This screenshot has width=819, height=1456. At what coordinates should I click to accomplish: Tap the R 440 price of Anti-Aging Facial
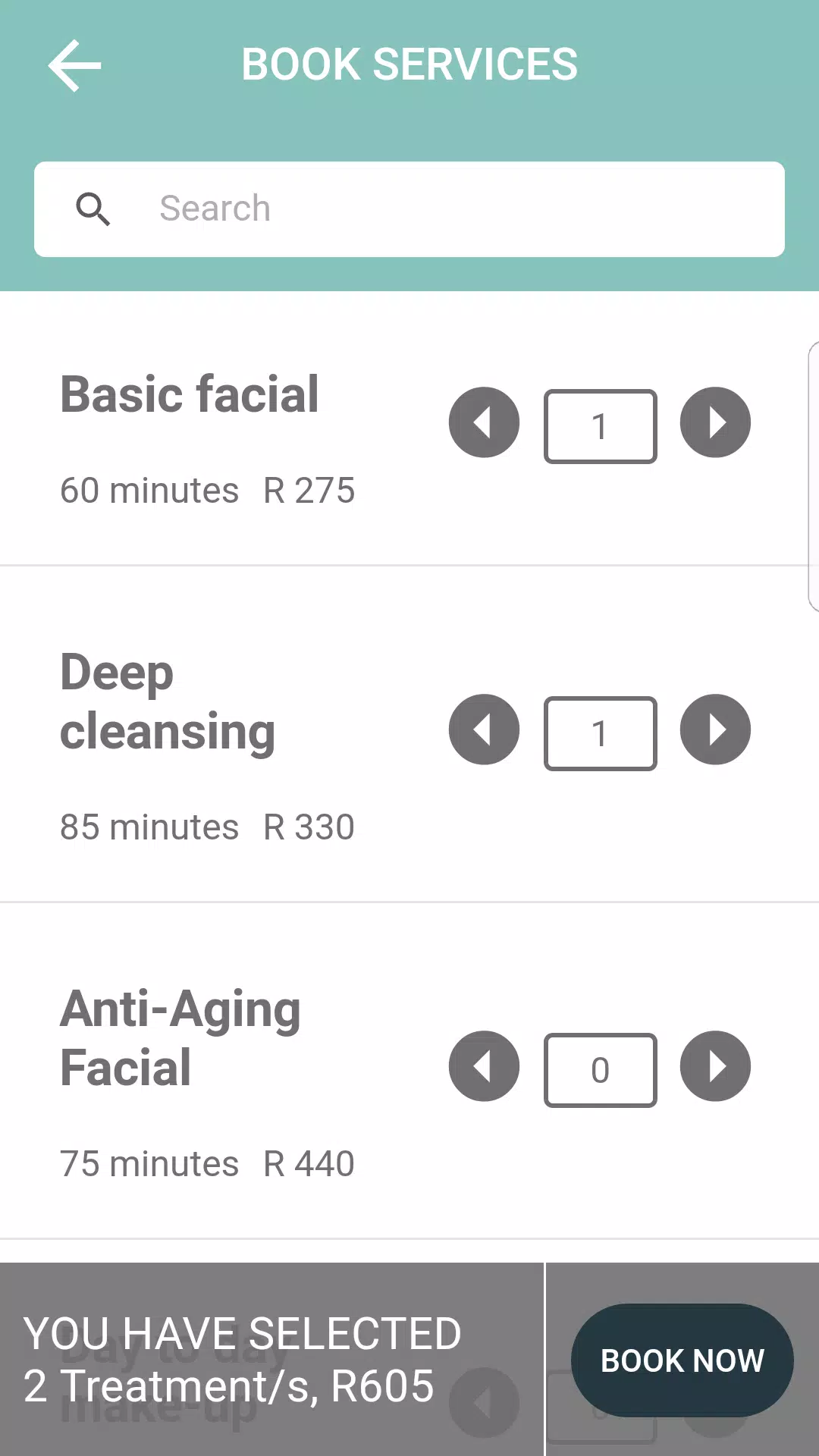[x=308, y=1163]
